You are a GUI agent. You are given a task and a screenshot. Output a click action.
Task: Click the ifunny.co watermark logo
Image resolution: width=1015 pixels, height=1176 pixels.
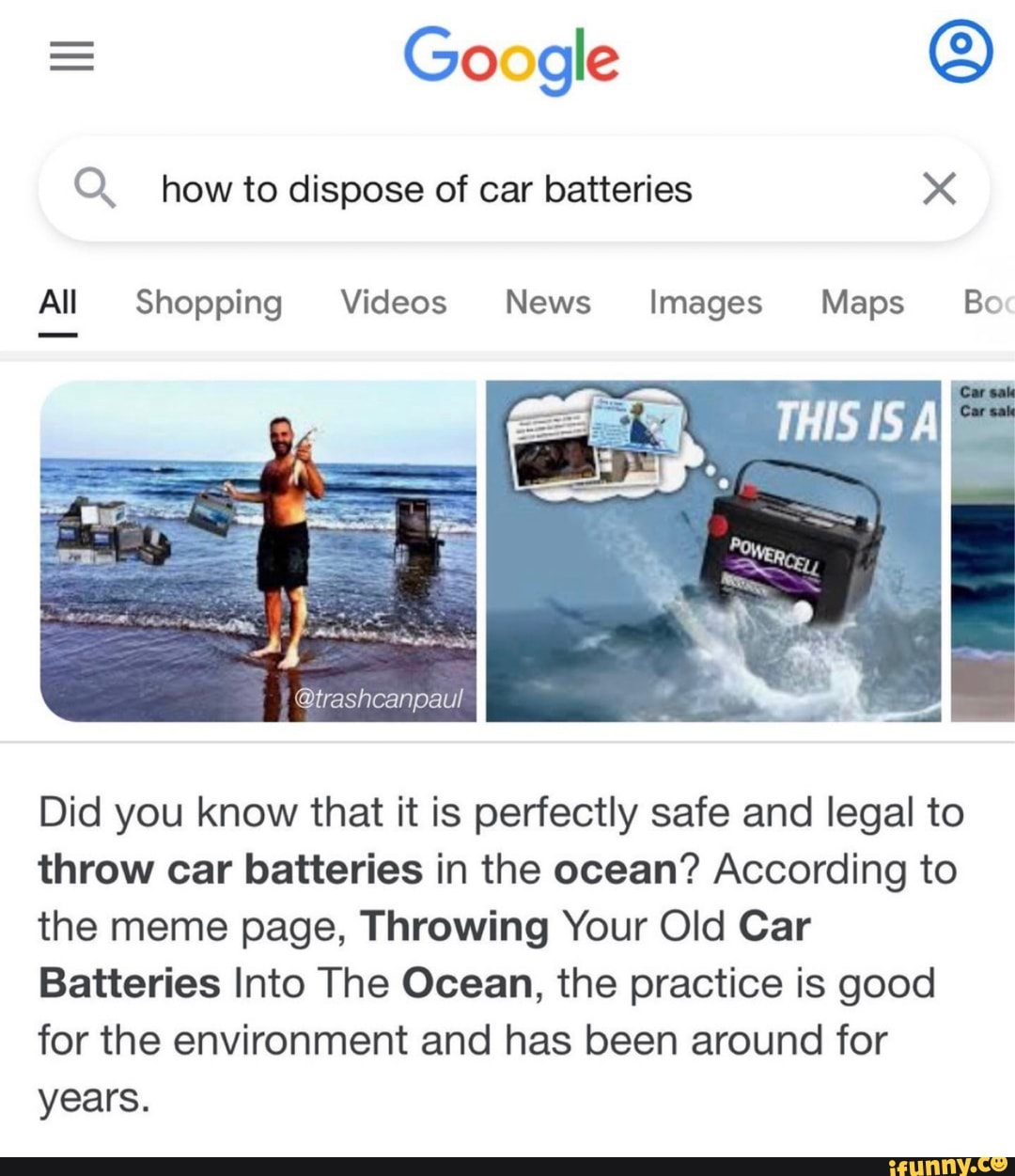pos(947,1166)
